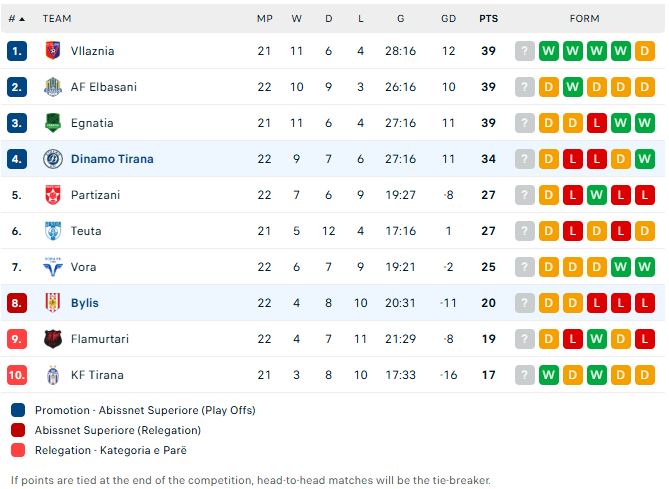Screen dimensions: 669x489
Task: Click the Teuta team logo
Action: pos(53,231)
